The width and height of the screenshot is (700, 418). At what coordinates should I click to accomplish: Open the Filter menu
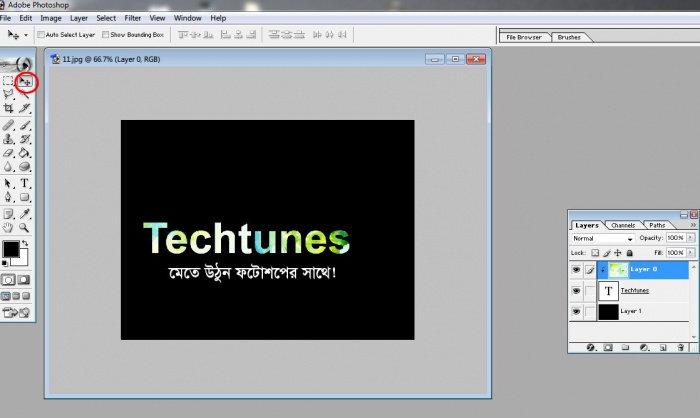point(131,18)
